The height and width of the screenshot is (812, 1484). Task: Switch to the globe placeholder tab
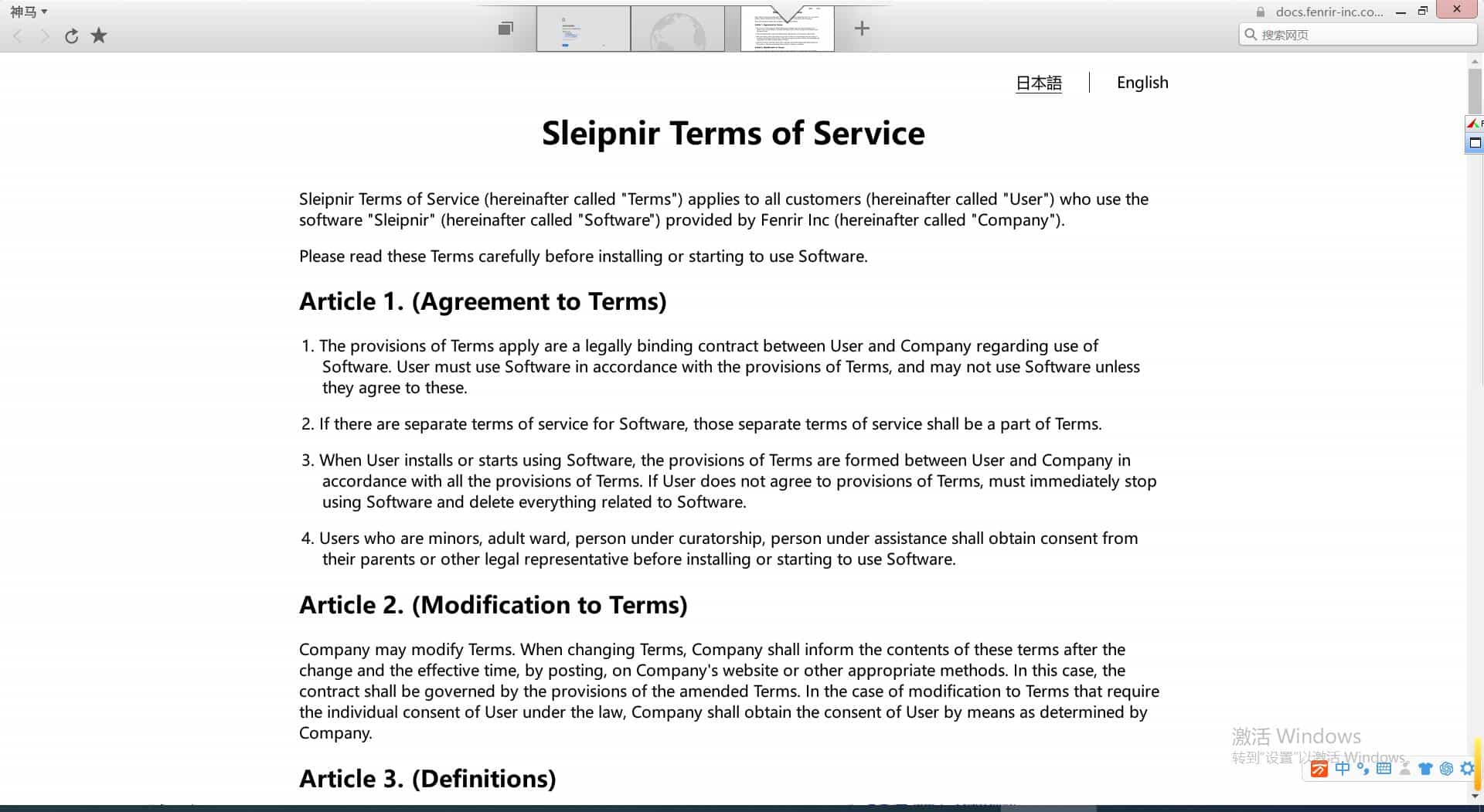pyautogui.click(x=678, y=29)
